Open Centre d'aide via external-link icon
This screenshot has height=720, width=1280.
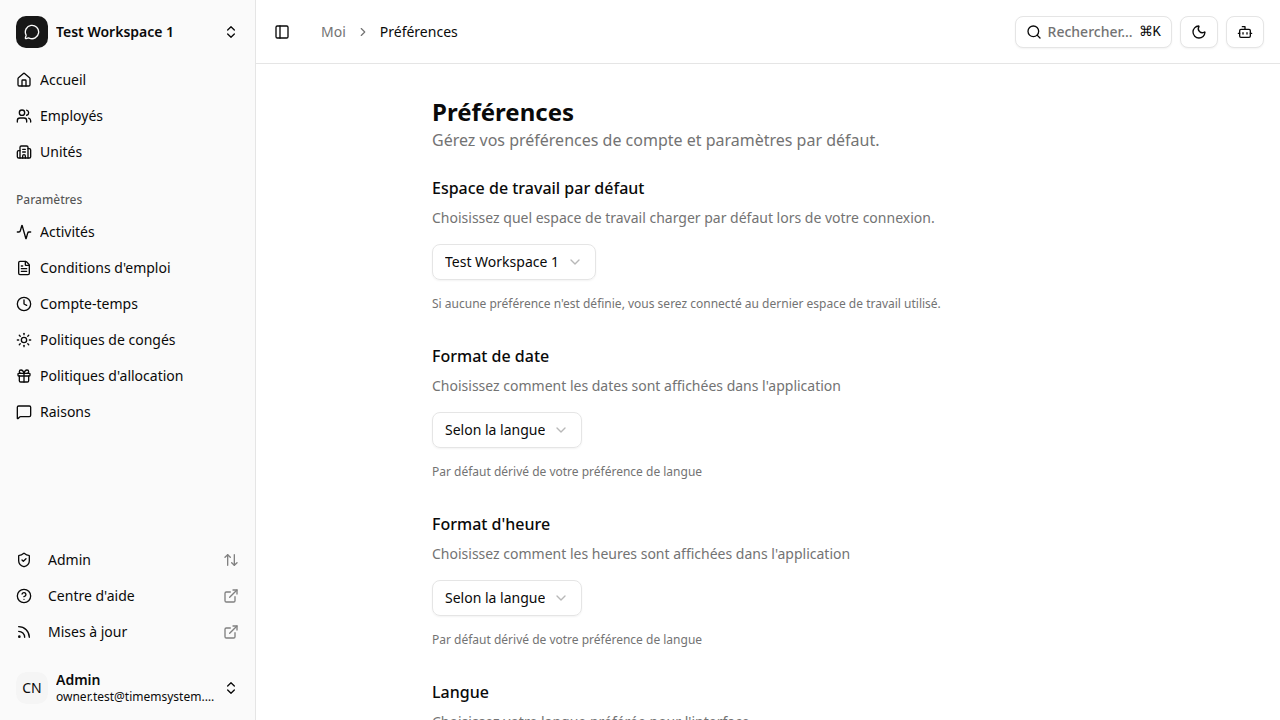[230, 595]
